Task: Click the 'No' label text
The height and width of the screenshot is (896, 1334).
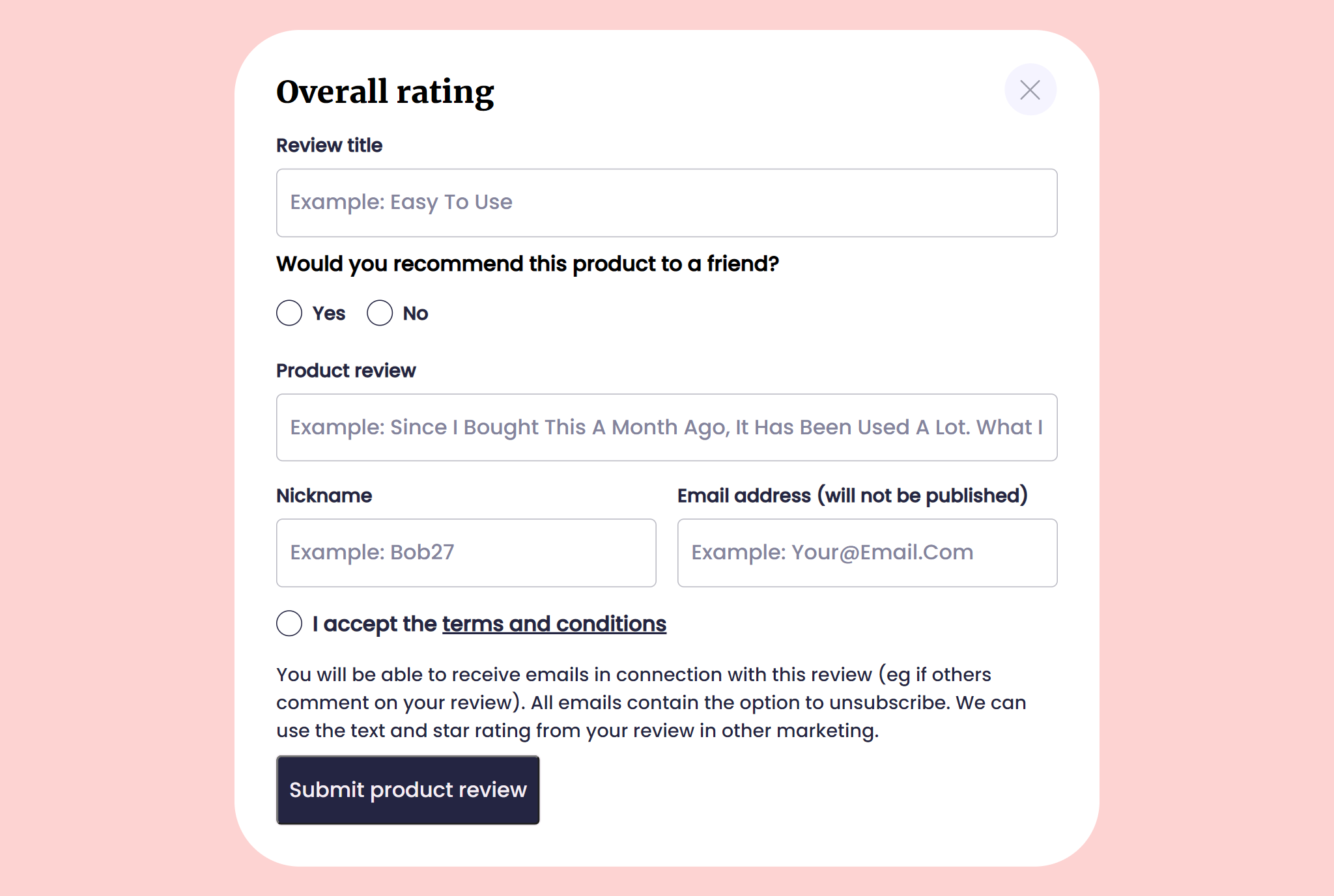Action: (x=416, y=313)
